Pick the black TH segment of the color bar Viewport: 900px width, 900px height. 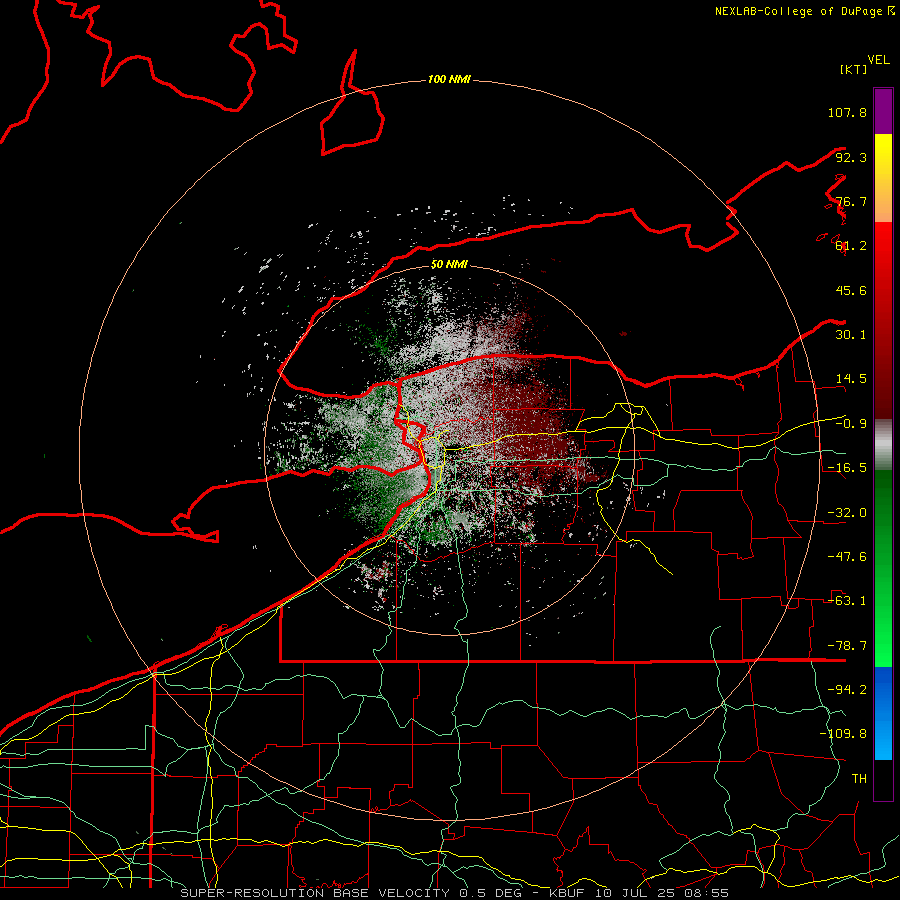tap(883, 779)
